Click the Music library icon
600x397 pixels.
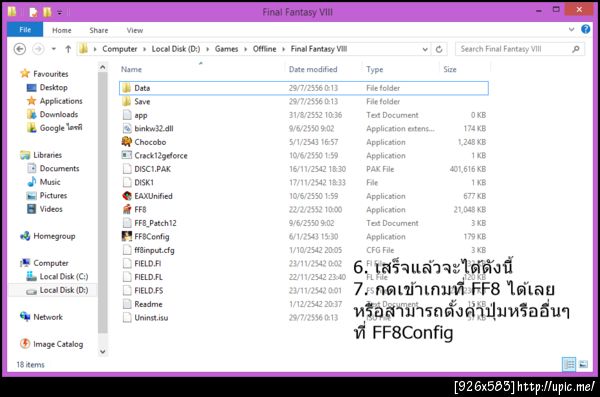(x=32, y=182)
